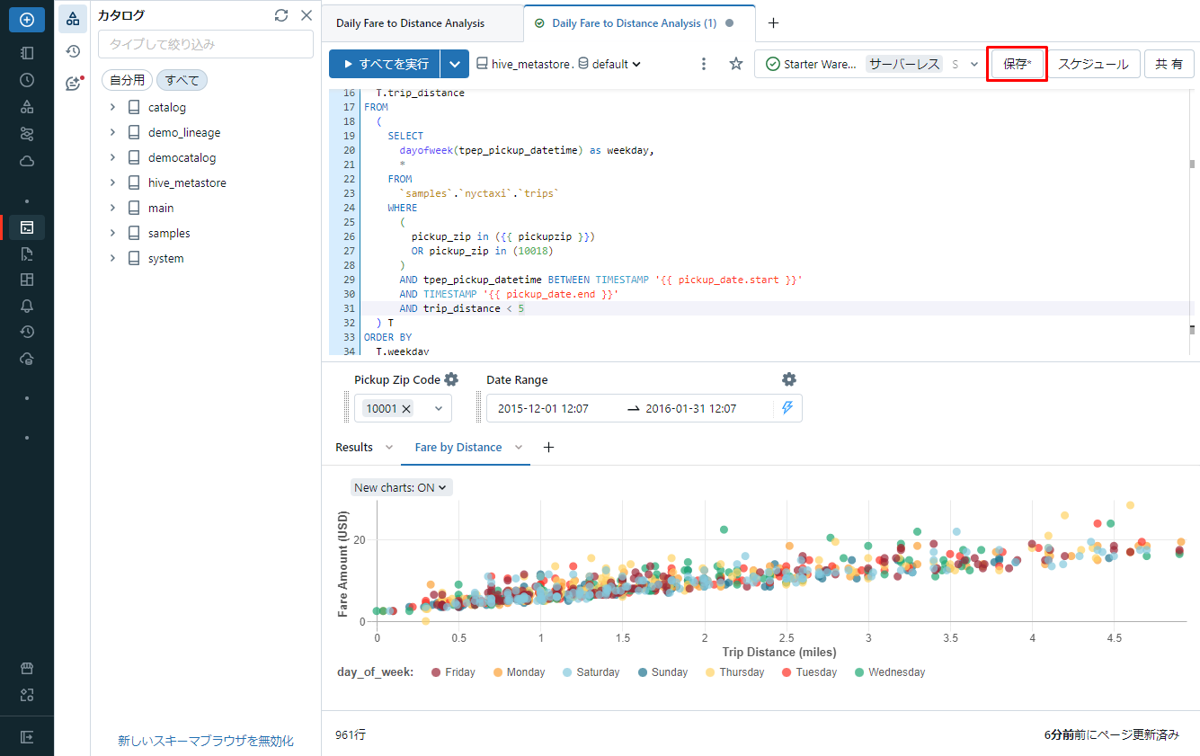Open the default schema dropdown

(x=610, y=64)
